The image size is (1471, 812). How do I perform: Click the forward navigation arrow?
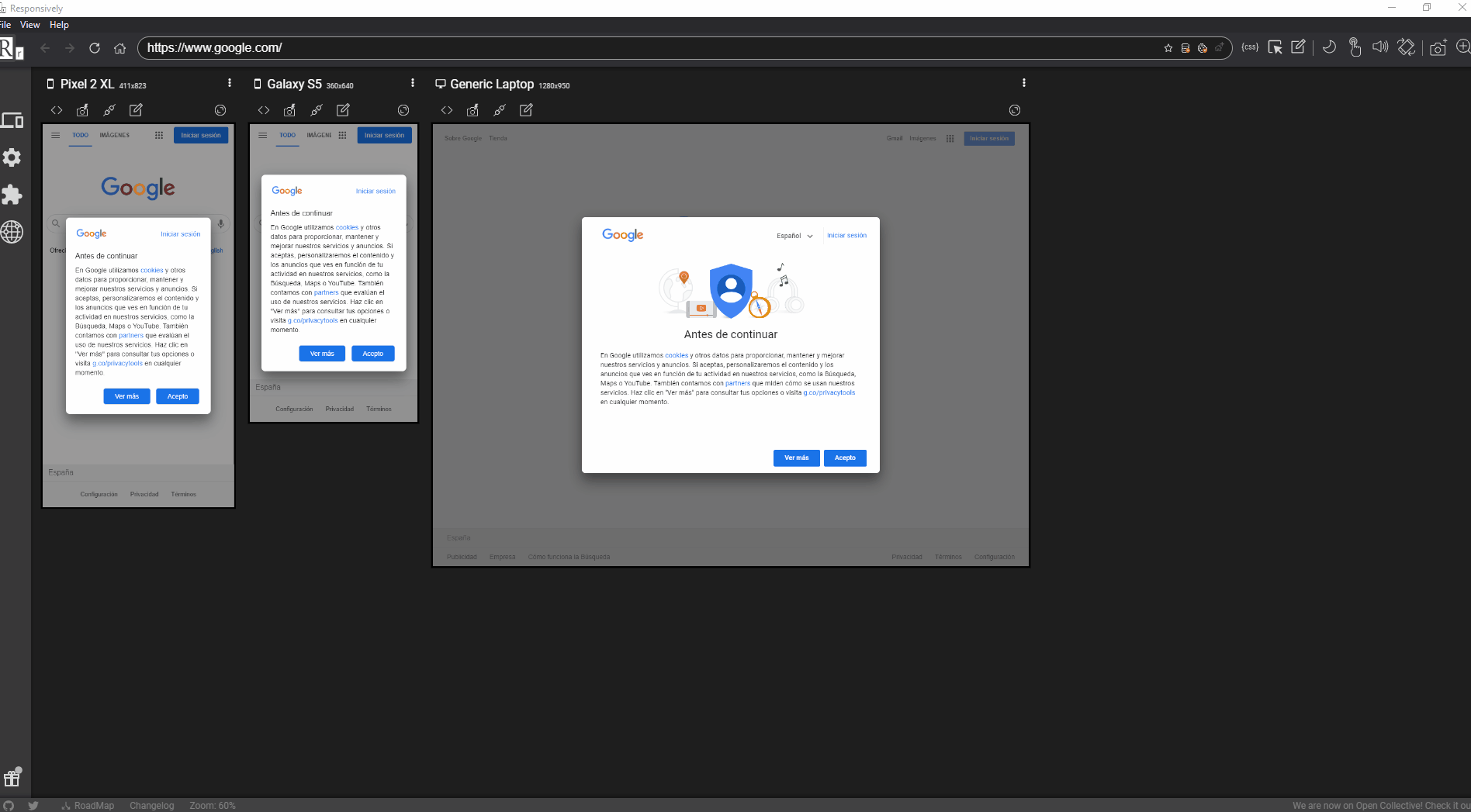point(70,48)
